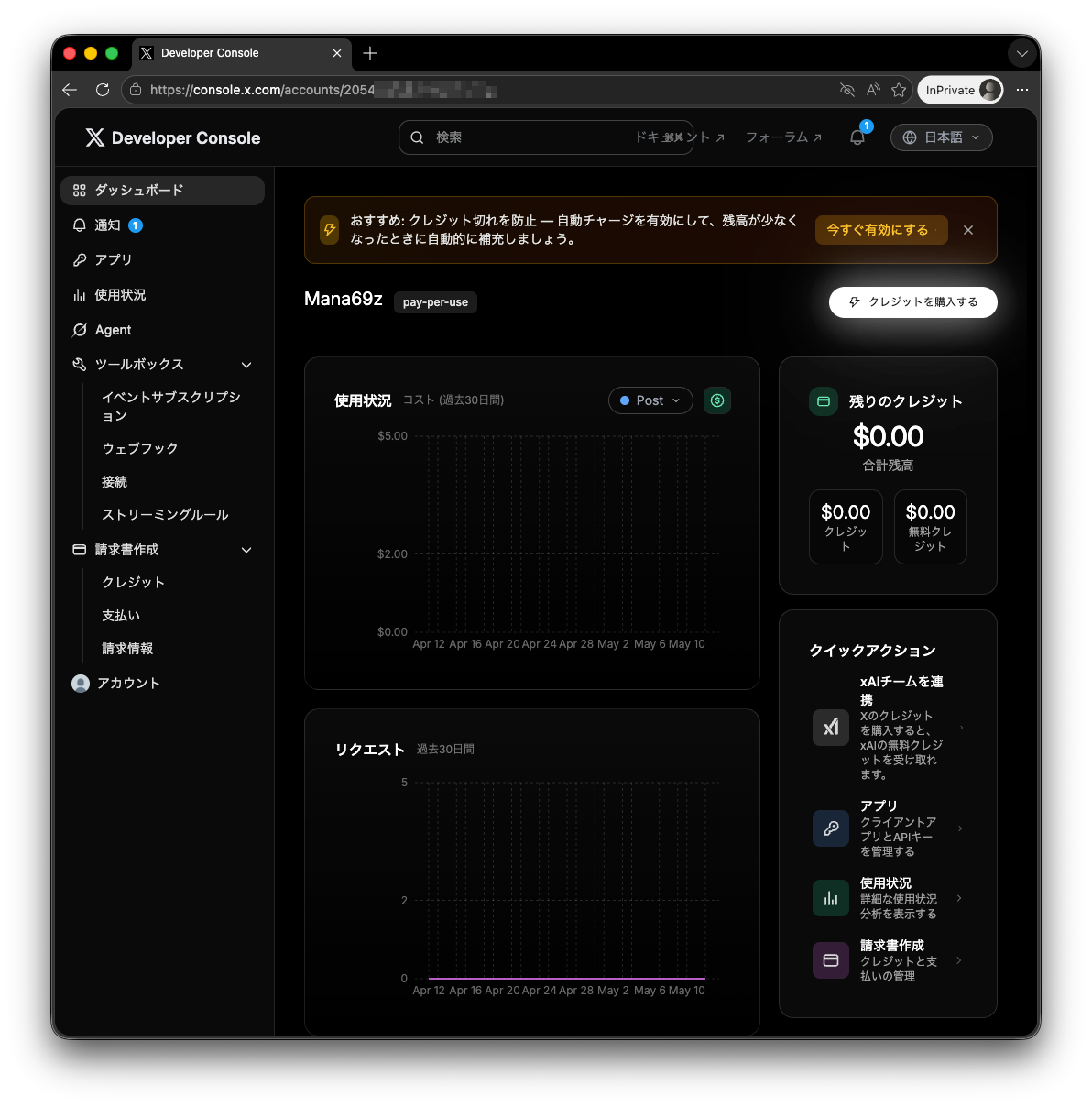The image size is (1092, 1107).
Task: Open the Agent sidebar item
Action: tap(162, 330)
